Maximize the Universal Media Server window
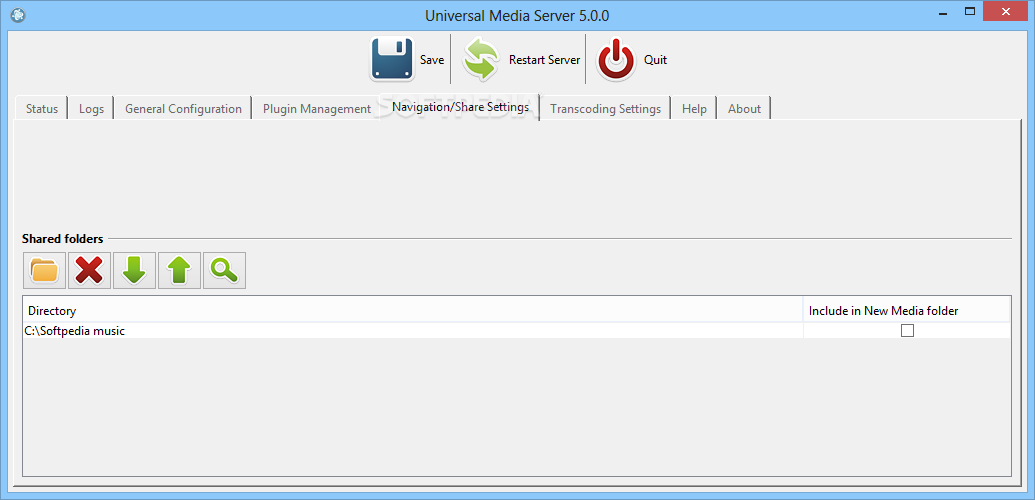This screenshot has width=1035, height=500. (x=970, y=11)
